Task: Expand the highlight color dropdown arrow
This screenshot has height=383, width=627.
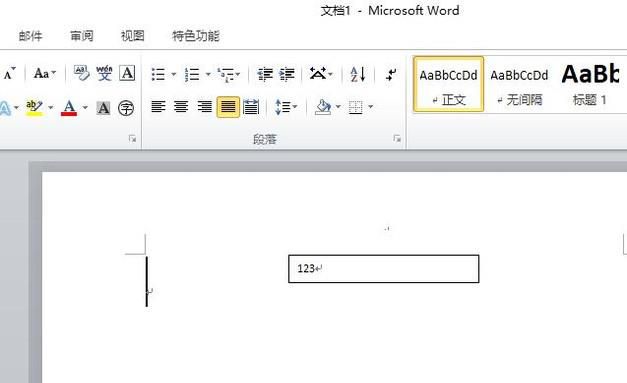Action: point(51,107)
